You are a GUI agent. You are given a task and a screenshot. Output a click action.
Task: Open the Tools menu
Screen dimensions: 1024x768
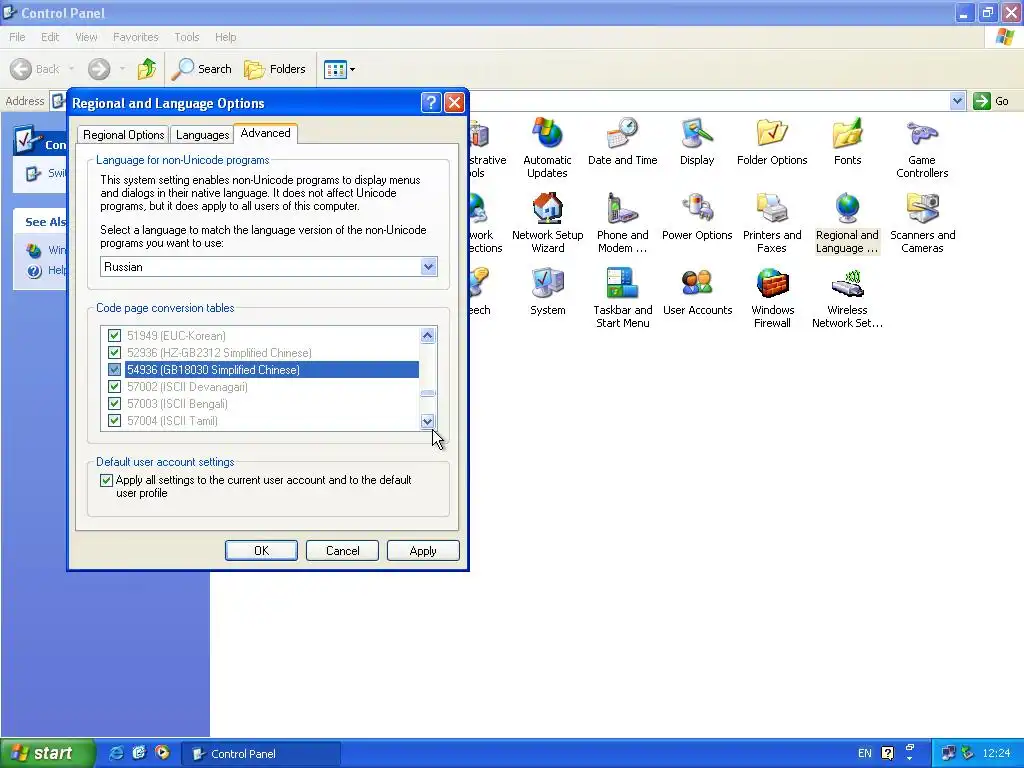pos(186,37)
